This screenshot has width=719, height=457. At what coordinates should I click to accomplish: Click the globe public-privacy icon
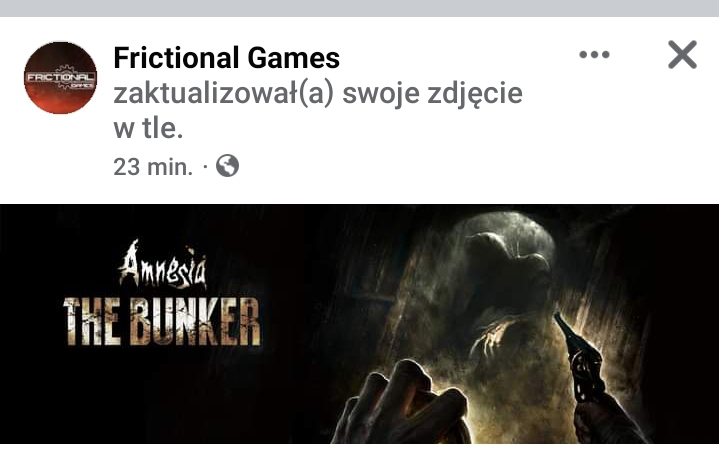(227, 166)
